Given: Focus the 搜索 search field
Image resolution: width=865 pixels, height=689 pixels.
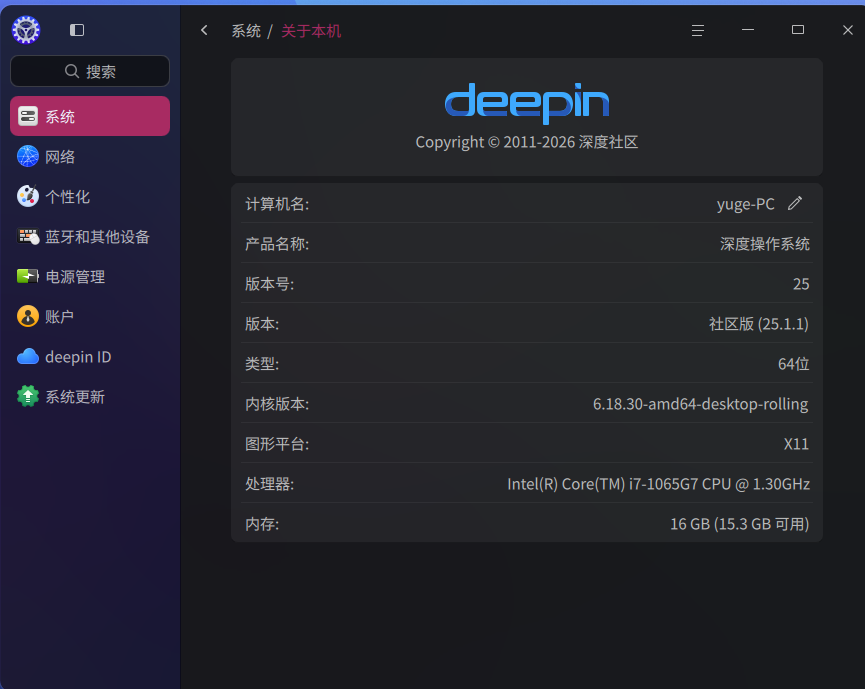Looking at the screenshot, I should tap(90, 71).
